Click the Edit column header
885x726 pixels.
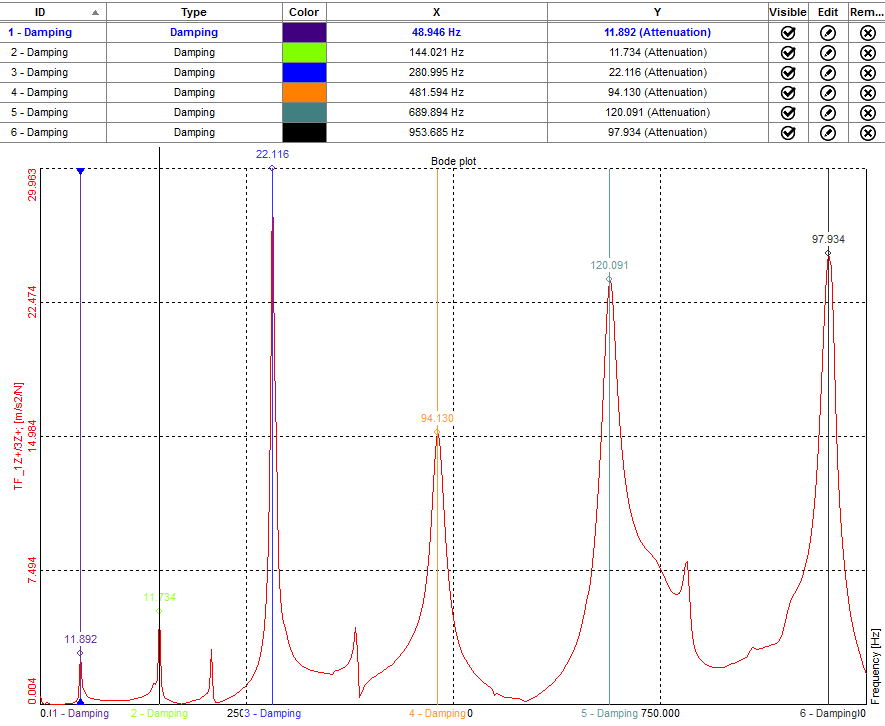[828, 12]
